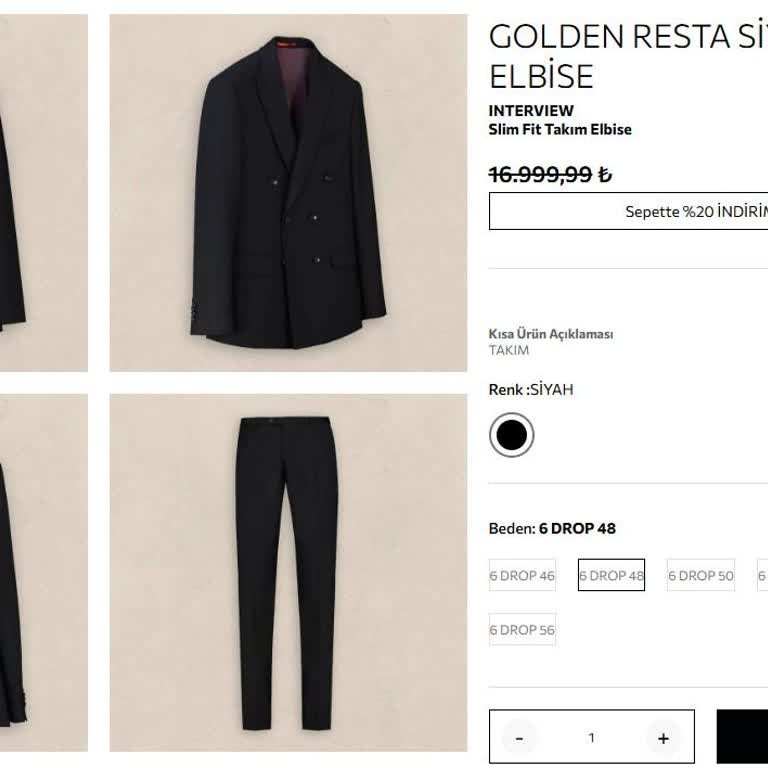
Task: Click the crossed-out price 16.999,99 ₺
Action: coord(550,174)
